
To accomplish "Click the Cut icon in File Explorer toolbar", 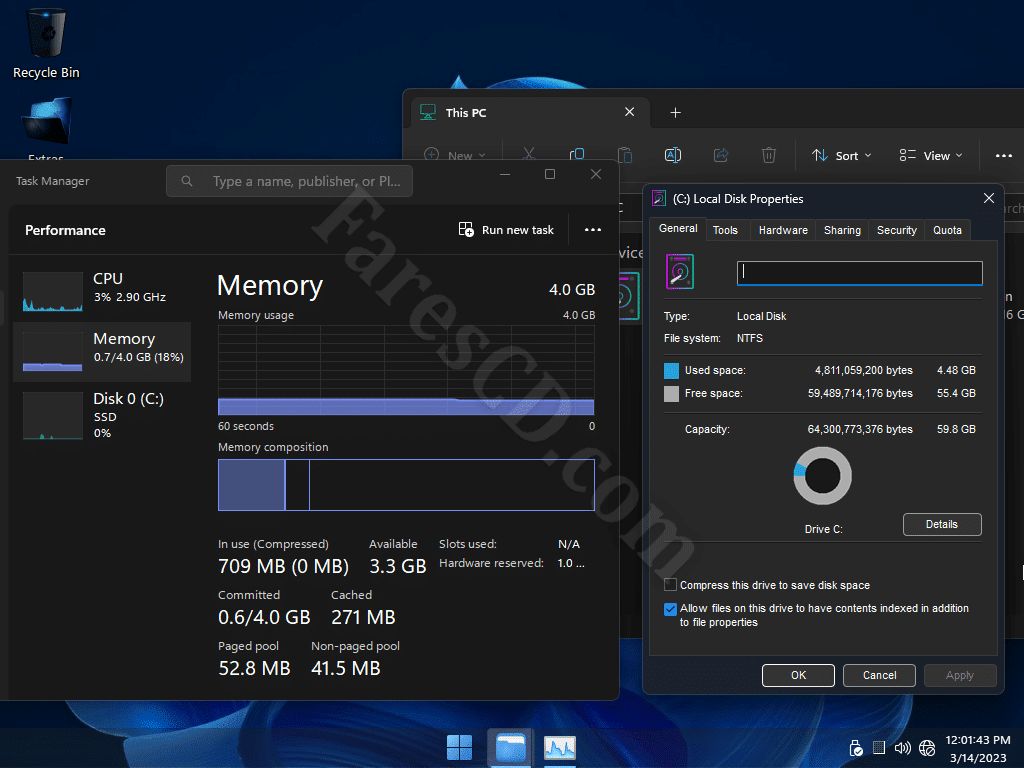I will (528, 155).
